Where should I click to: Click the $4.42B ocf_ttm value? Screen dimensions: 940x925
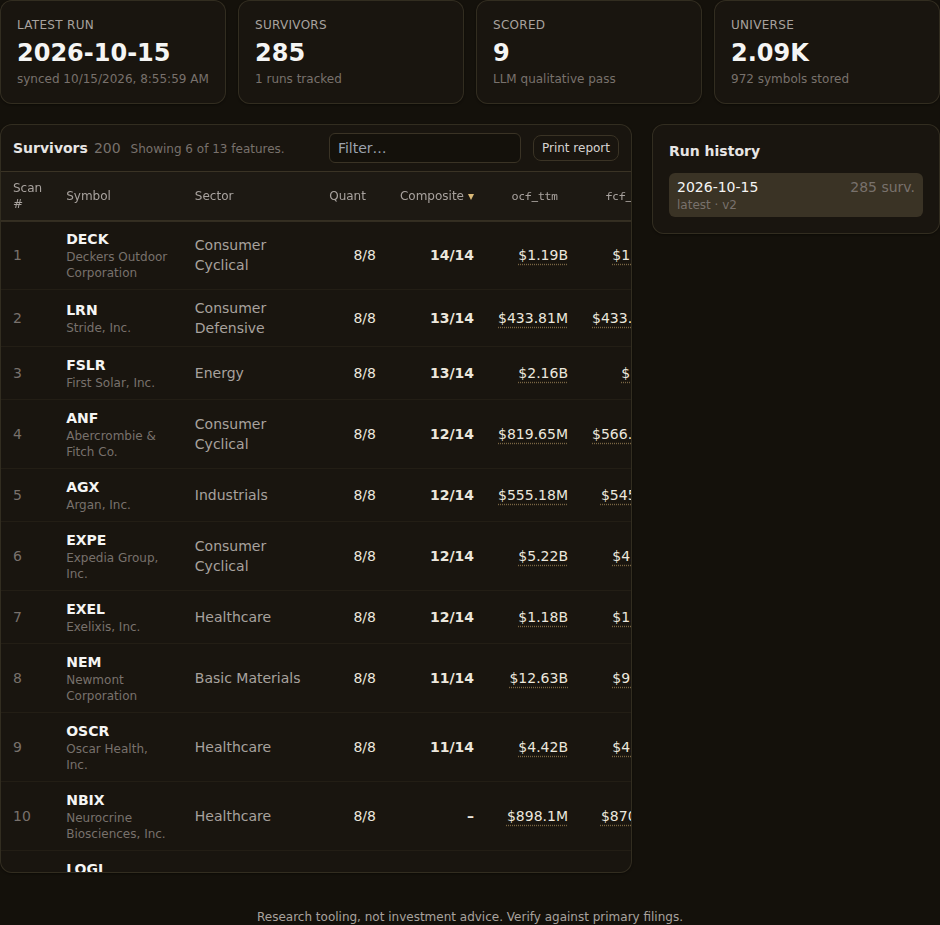[x=543, y=747]
